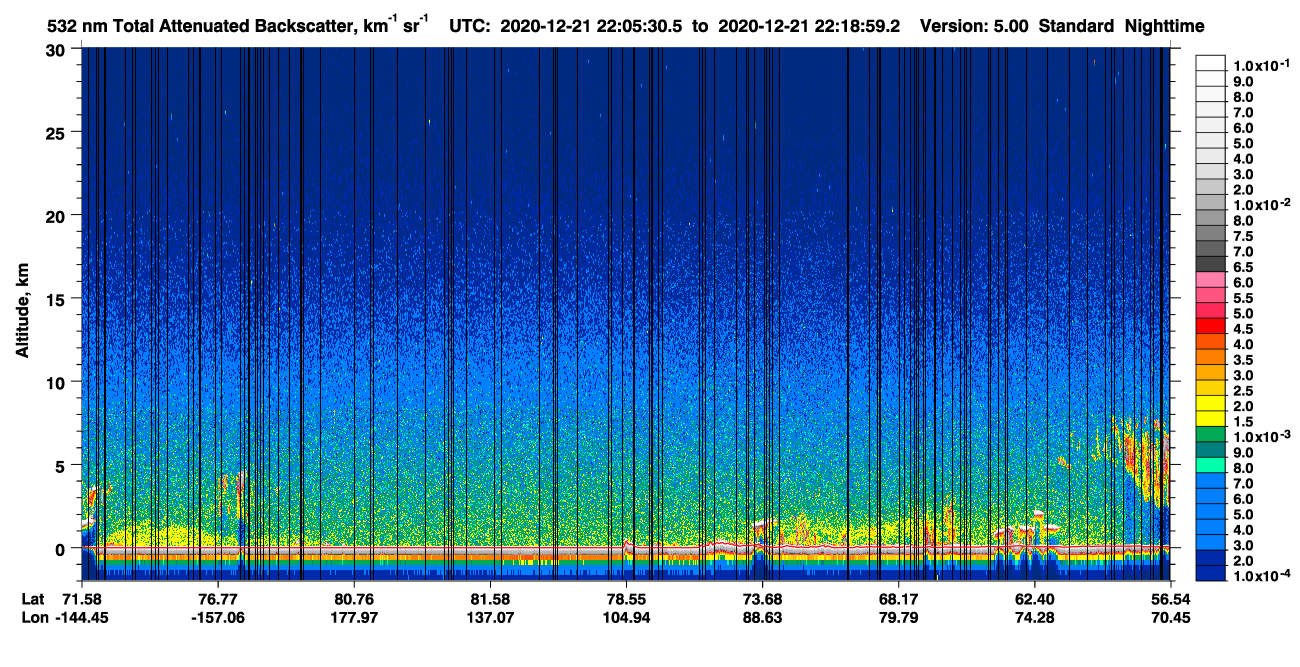Click the orange 3.5 colorbar swatch
This screenshot has width=1300, height=667.
1210,357
